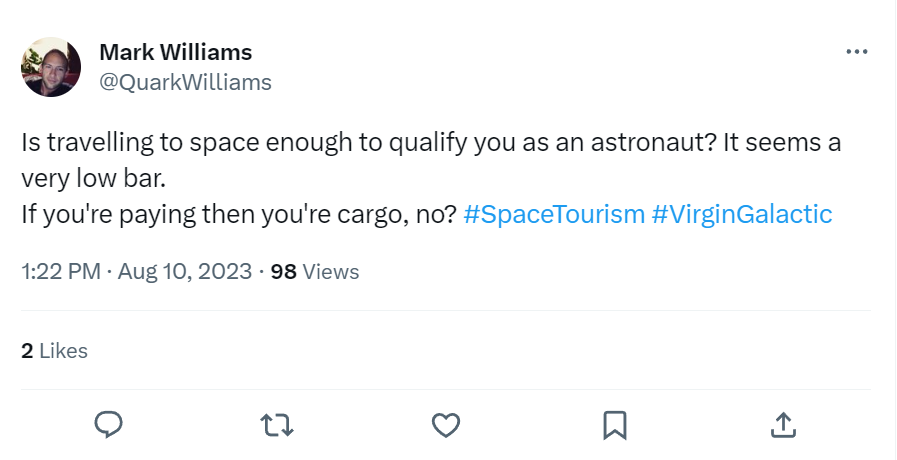Show who liked via 2 Likes

point(54,351)
